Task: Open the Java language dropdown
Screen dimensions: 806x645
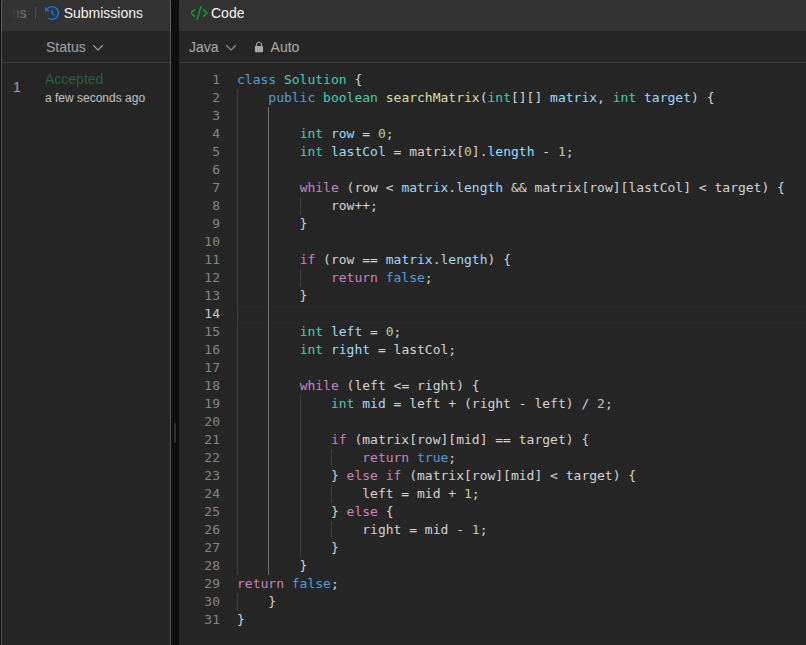Action: [x=212, y=47]
